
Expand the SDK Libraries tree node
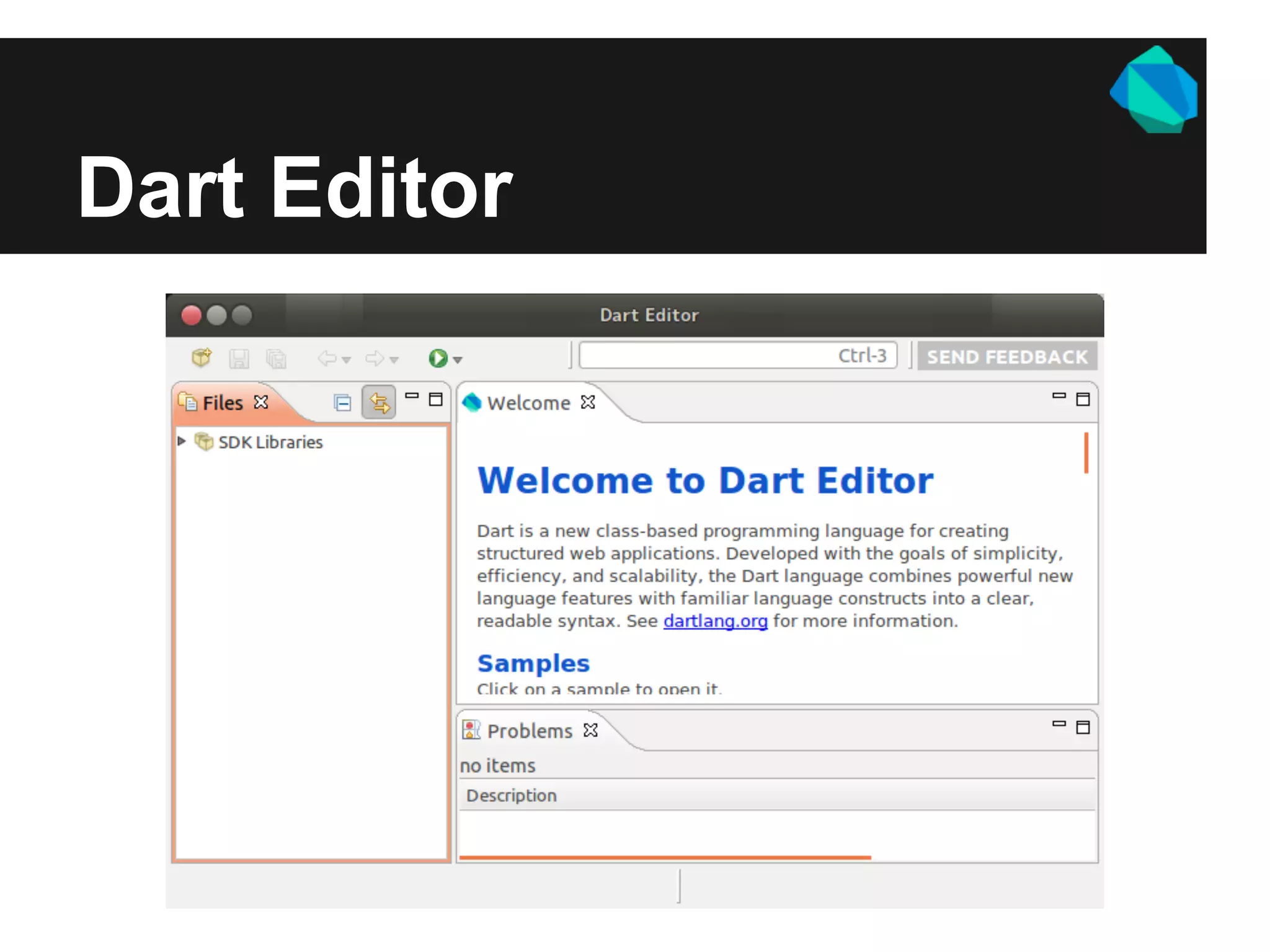point(182,441)
